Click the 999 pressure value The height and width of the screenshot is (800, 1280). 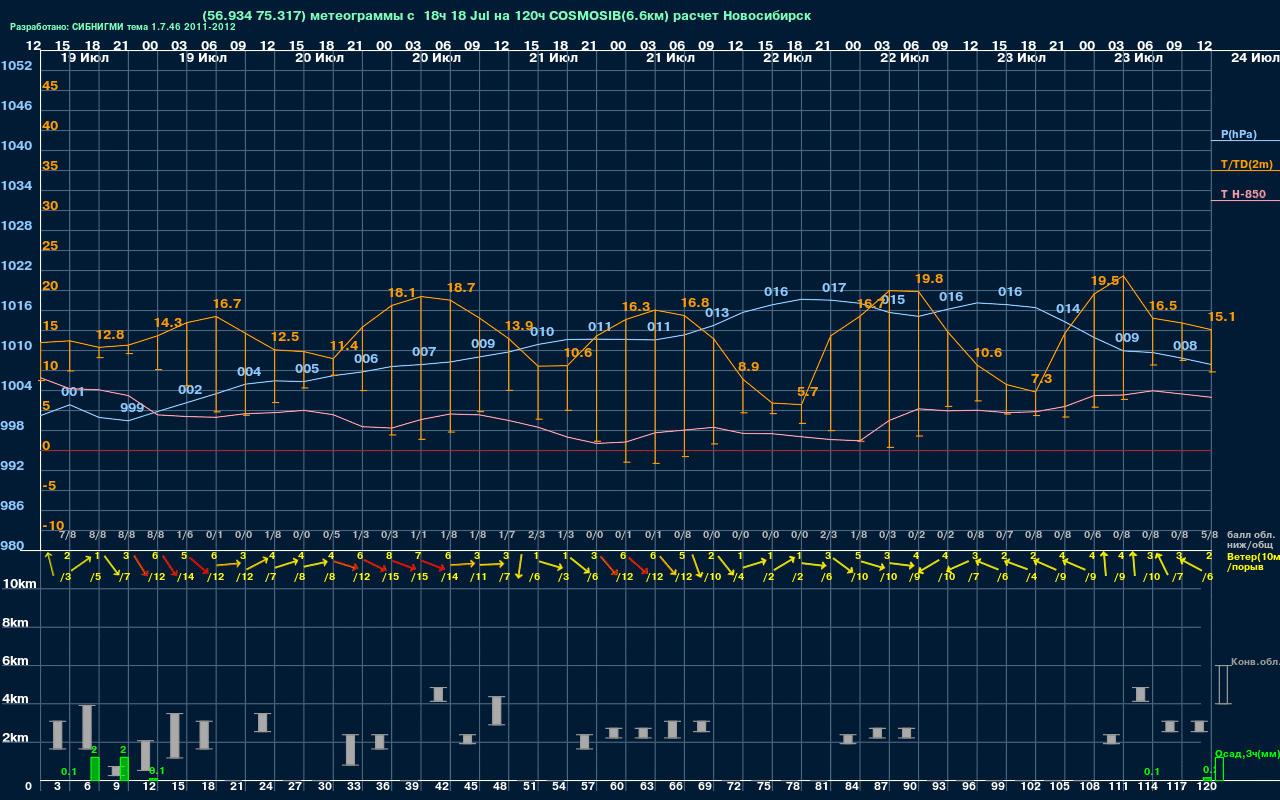tap(132, 408)
